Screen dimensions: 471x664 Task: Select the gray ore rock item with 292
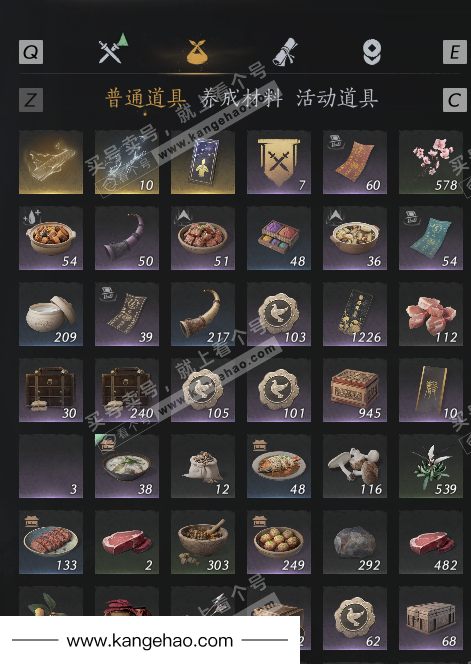point(355,542)
